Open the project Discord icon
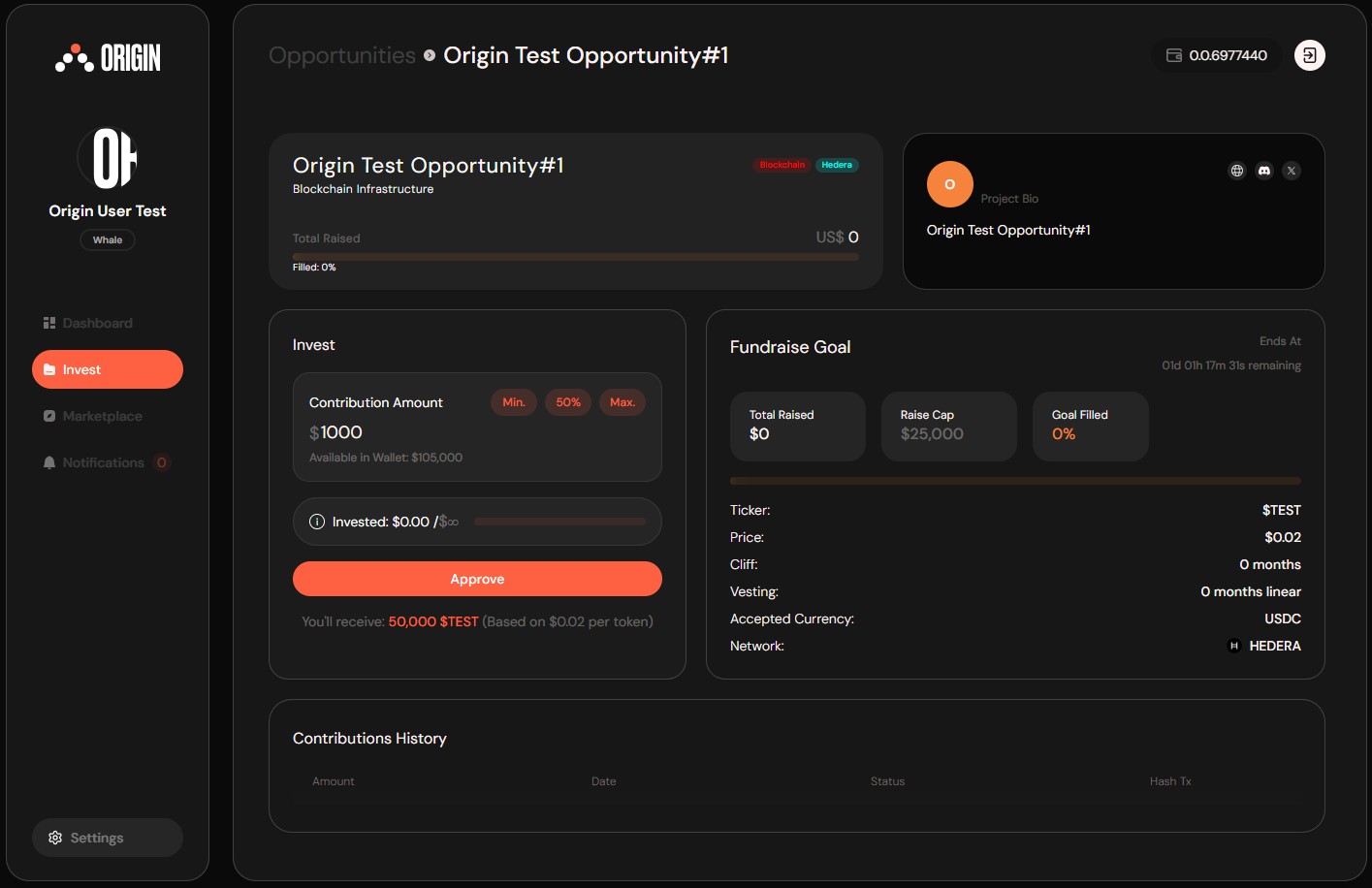 [x=1263, y=171]
